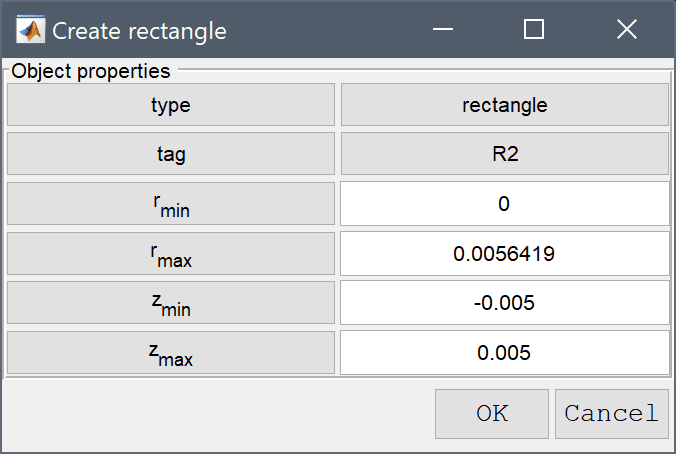Click the r max label cell
This screenshot has height=454, width=676.
pos(171,254)
